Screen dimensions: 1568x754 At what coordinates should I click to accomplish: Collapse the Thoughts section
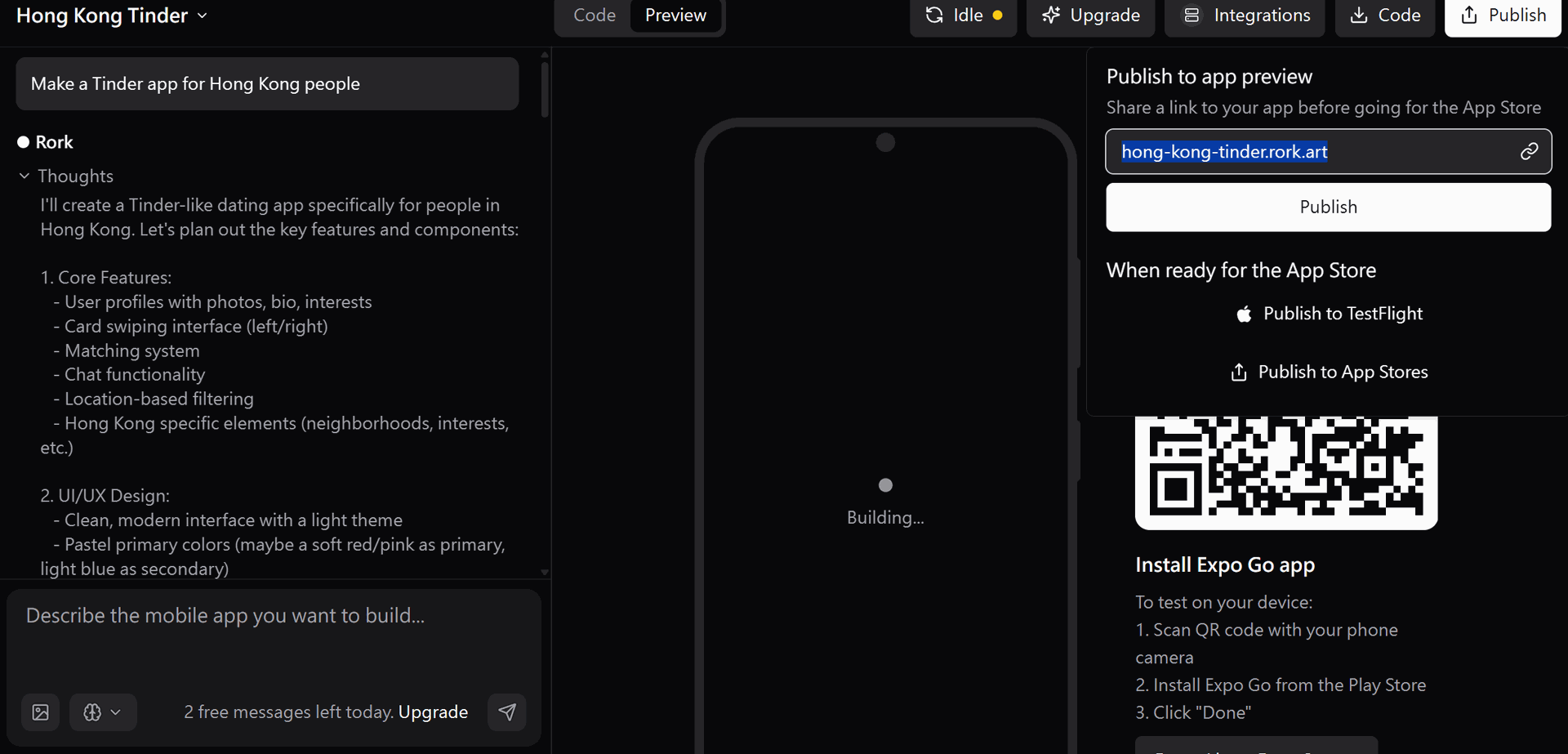(x=66, y=176)
